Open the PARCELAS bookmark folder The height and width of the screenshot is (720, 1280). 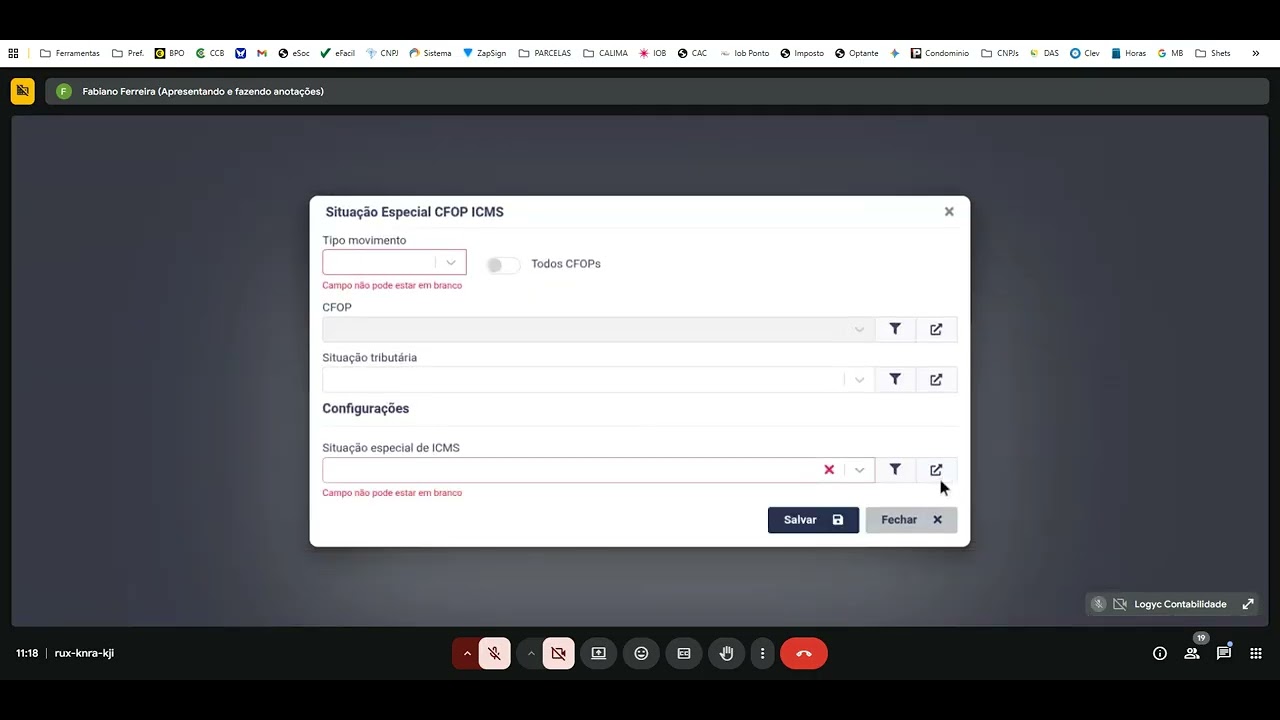coord(545,53)
